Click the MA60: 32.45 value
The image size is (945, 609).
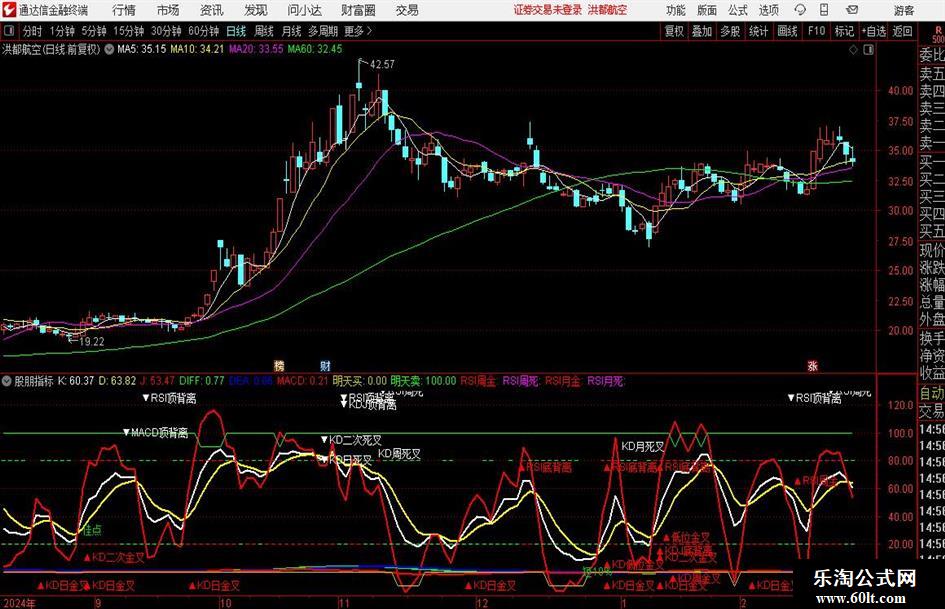[315, 49]
